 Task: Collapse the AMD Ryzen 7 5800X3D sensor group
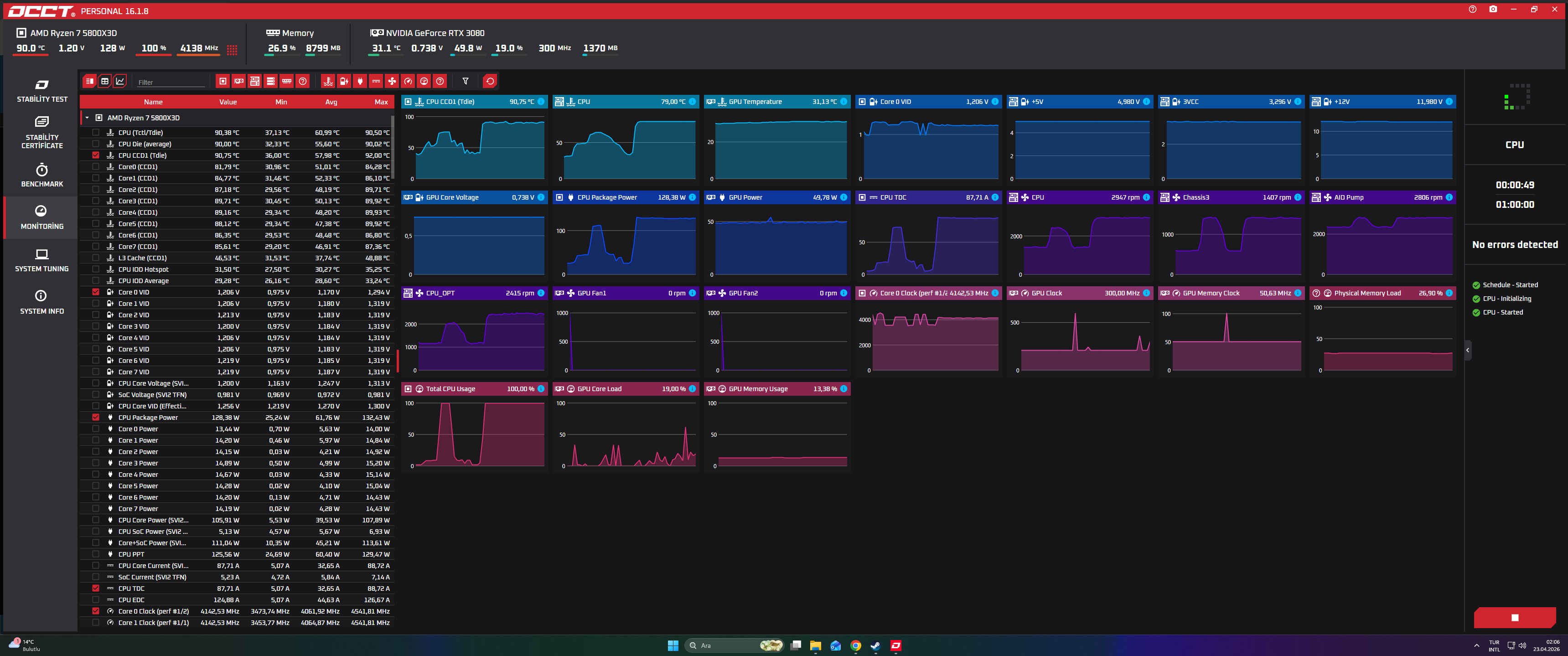[x=87, y=118]
